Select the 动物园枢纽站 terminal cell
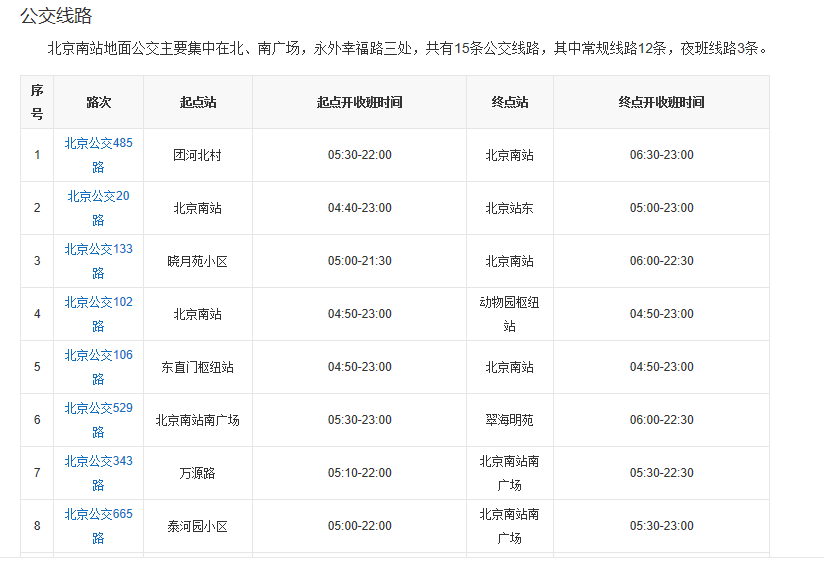 (510, 314)
